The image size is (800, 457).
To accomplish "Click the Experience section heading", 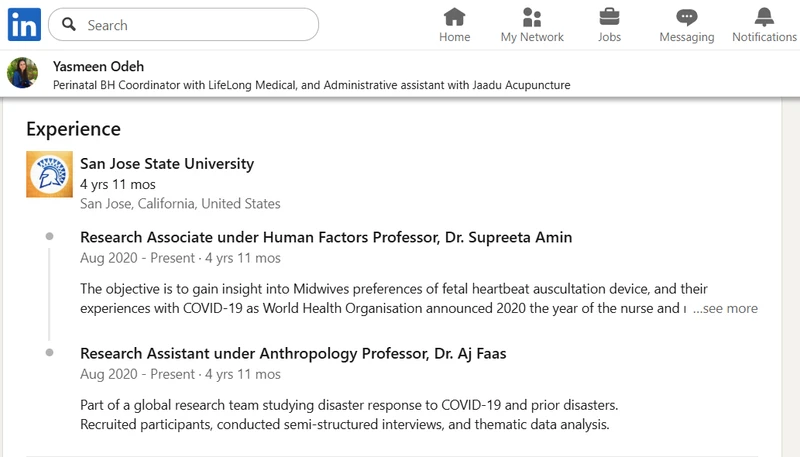I will pos(73,129).
